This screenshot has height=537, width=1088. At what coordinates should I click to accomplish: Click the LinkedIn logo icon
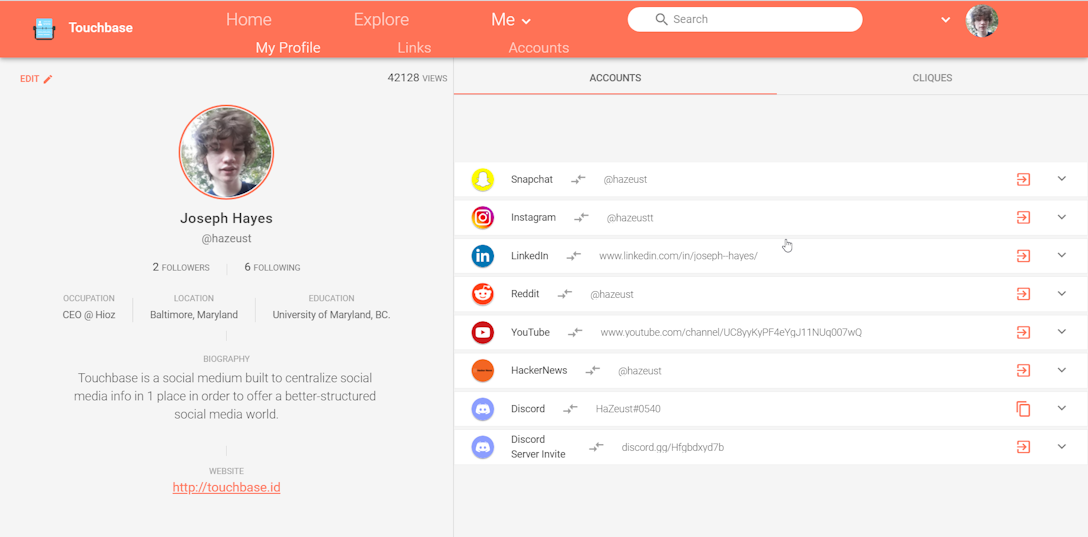pyautogui.click(x=483, y=256)
